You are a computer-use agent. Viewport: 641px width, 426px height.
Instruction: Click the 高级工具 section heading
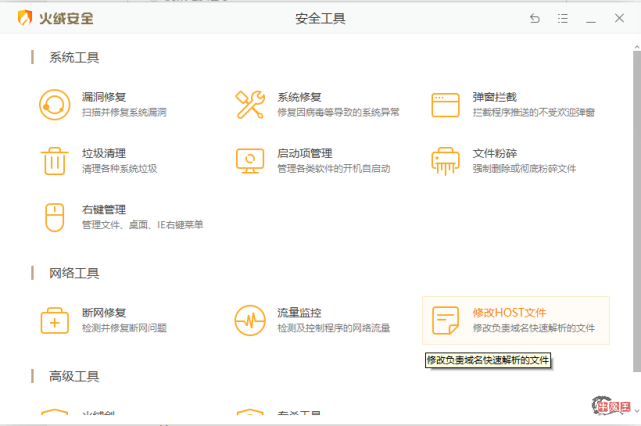point(74,376)
